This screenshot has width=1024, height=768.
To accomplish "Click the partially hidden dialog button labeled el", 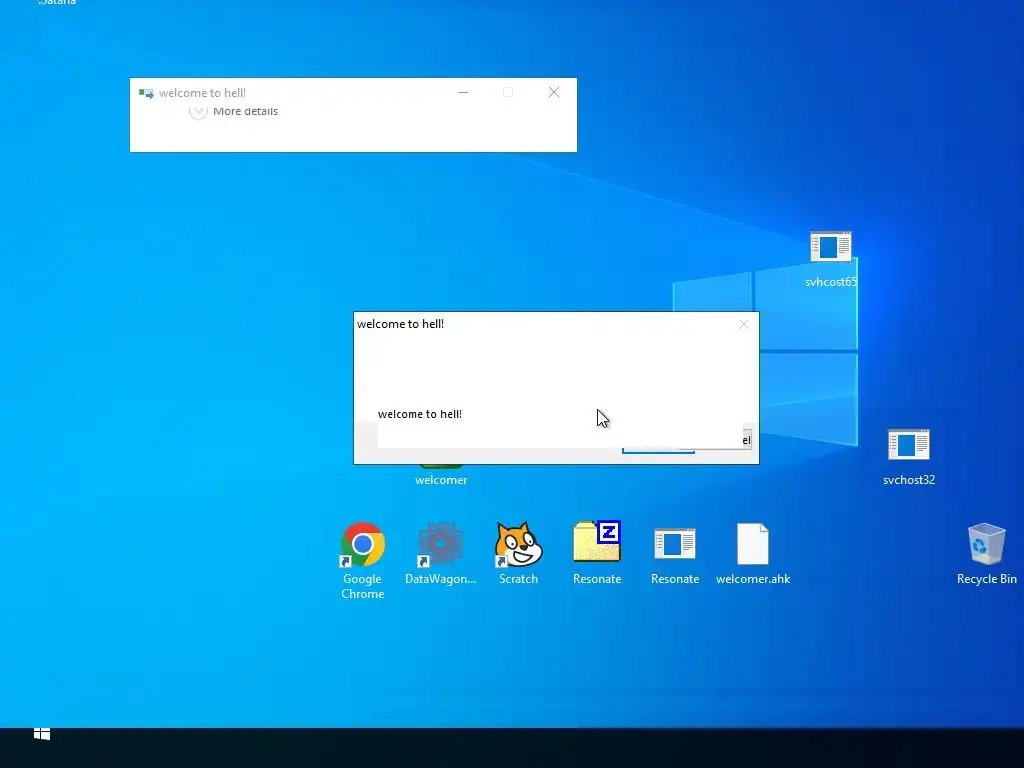I will (746, 440).
